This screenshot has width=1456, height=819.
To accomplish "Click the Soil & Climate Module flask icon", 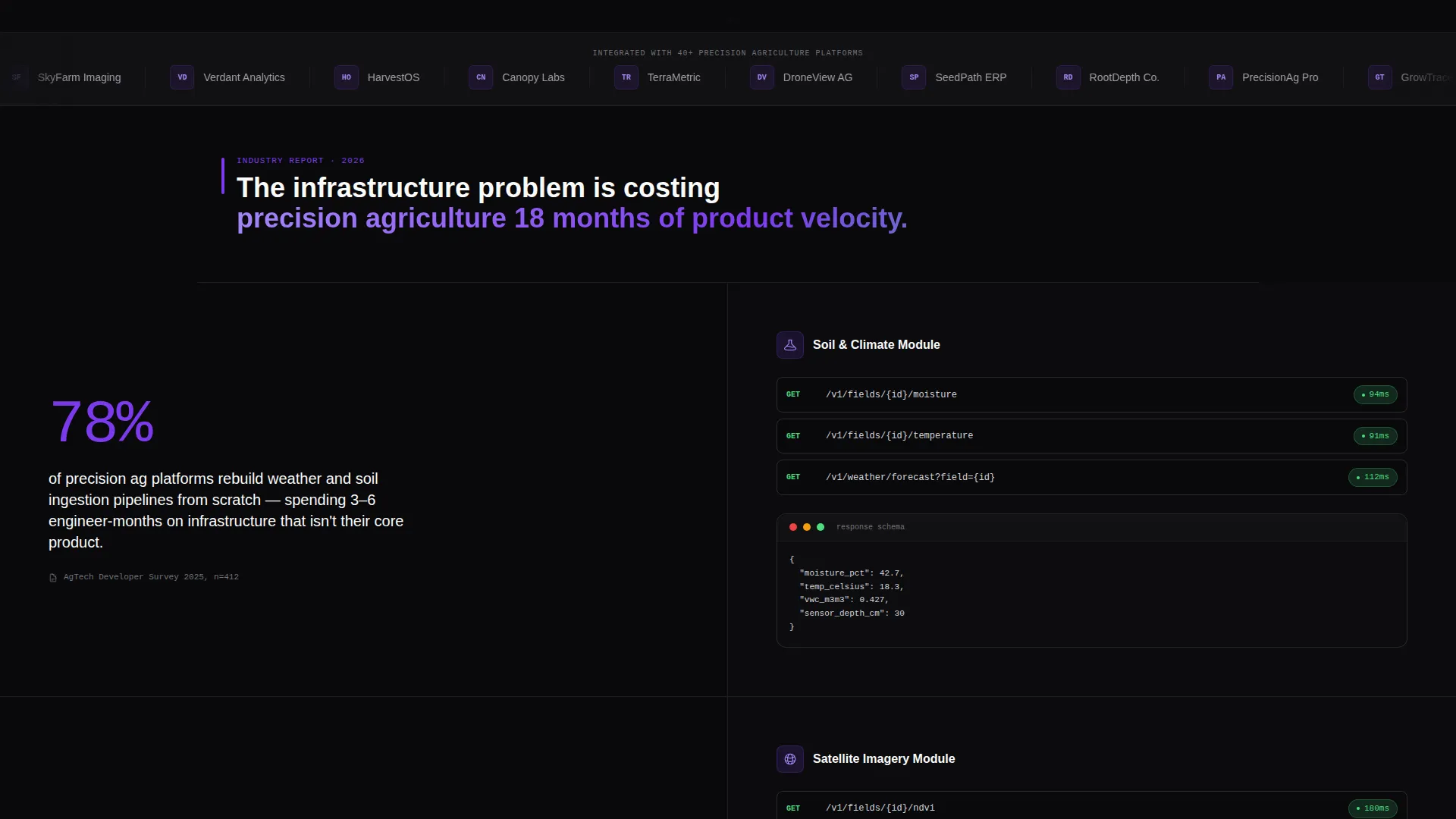I will tap(789, 345).
